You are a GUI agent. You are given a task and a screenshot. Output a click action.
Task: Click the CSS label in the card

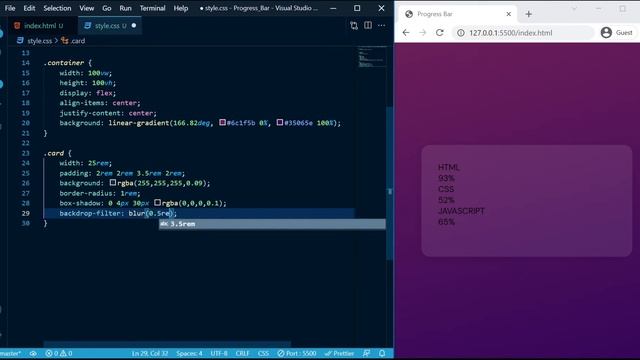point(446,189)
